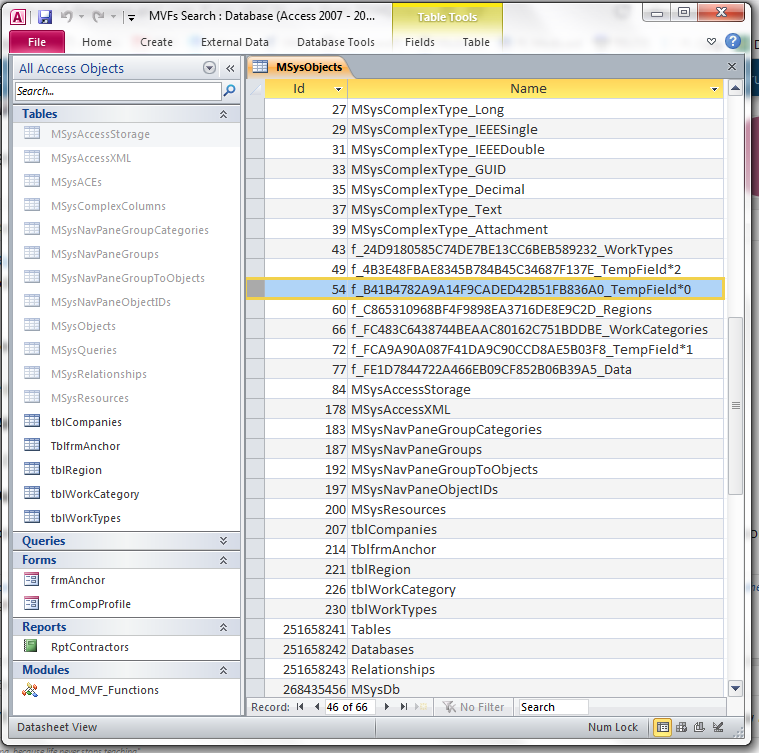Select tblWorkCategory table icon in pane
Image resolution: width=759 pixels, height=753 pixels.
point(32,493)
